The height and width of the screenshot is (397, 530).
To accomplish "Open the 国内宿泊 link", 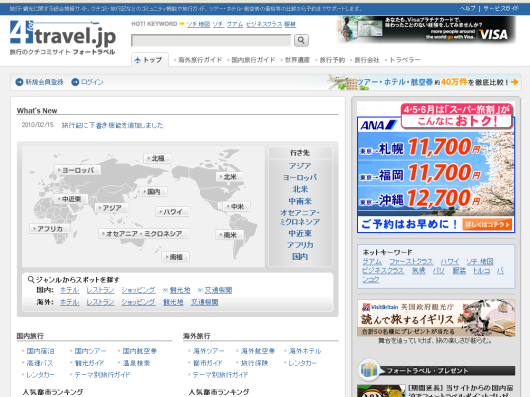I will coord(40,351).
